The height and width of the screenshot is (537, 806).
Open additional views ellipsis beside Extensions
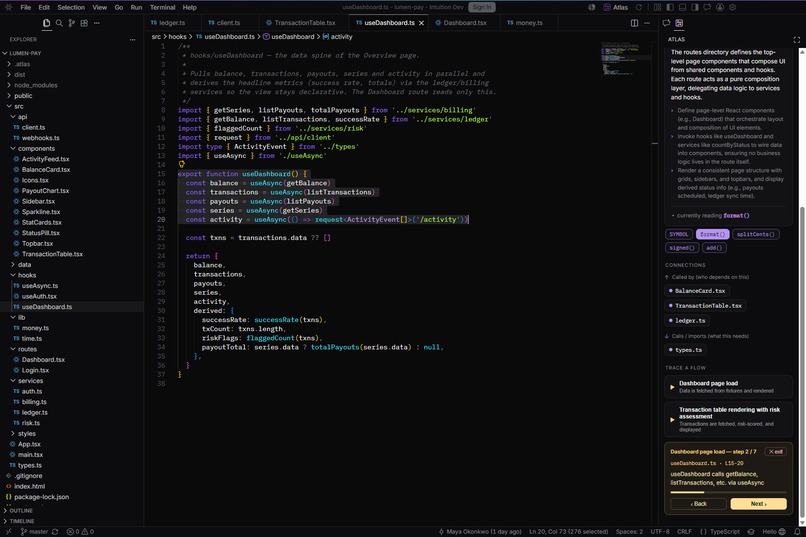pyautogui.click(x=97, y=23)
